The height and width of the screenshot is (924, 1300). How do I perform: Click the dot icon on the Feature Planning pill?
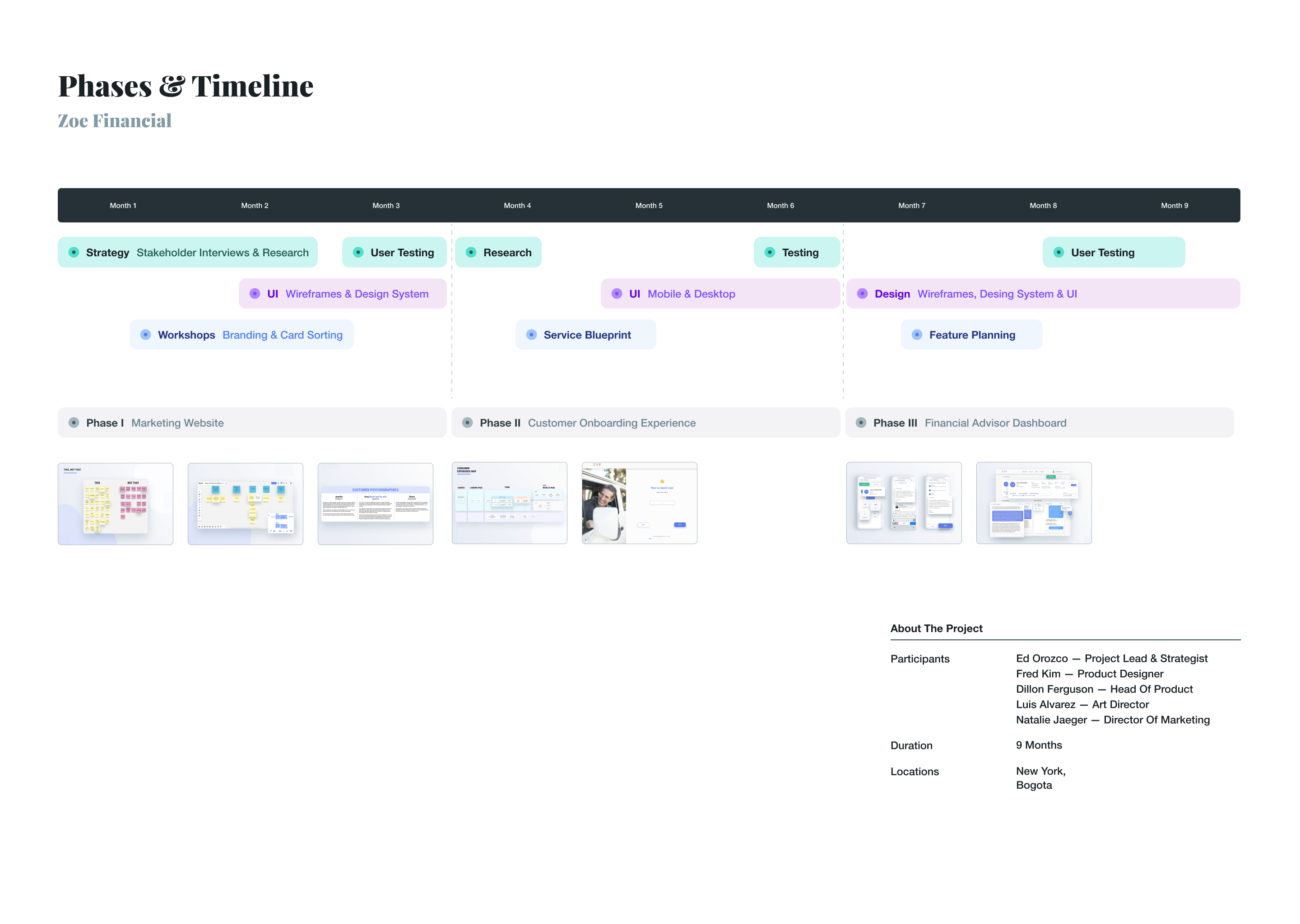coord(916,335)
